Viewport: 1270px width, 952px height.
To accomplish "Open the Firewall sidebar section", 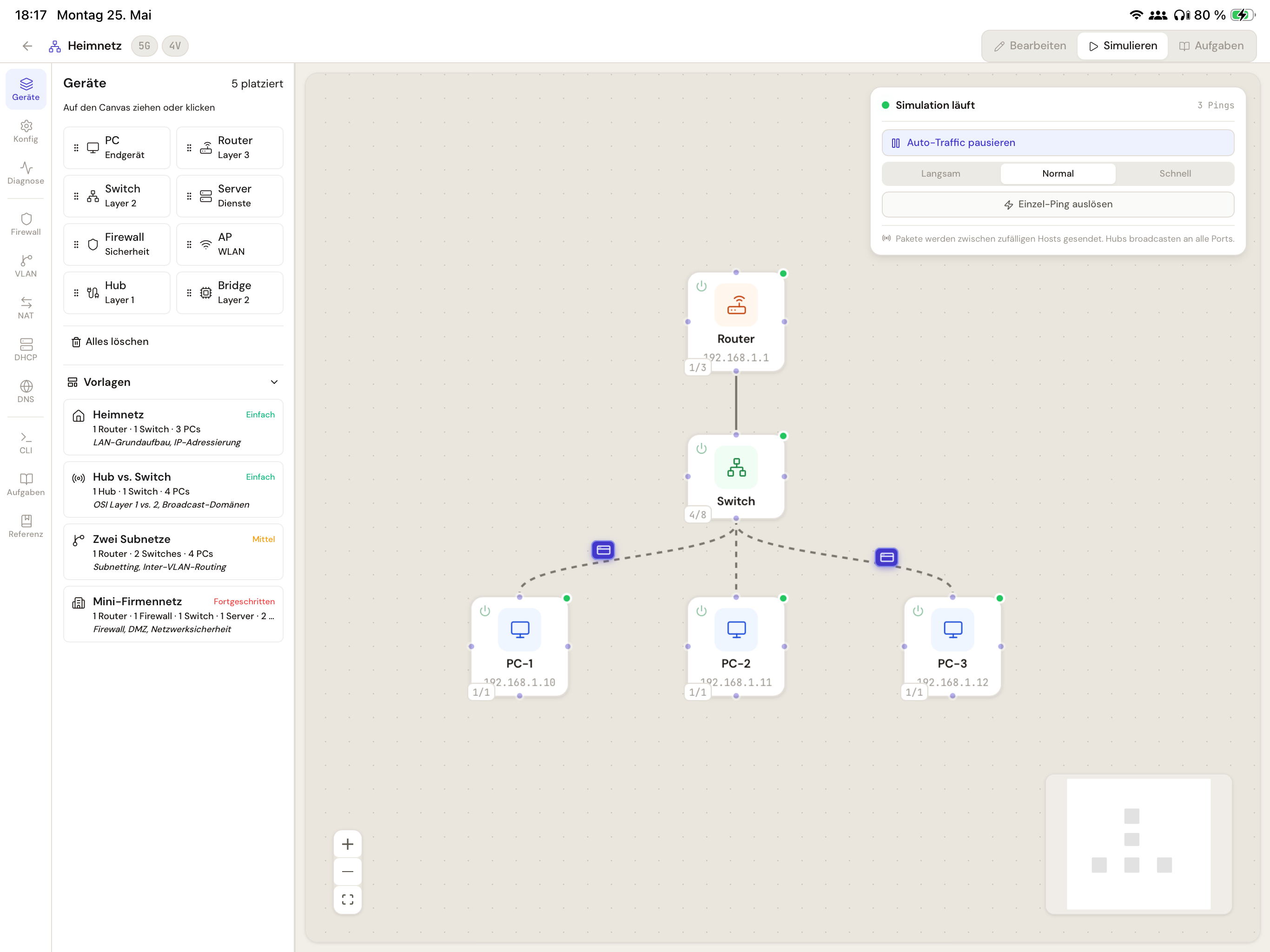I will pos(26,225).
